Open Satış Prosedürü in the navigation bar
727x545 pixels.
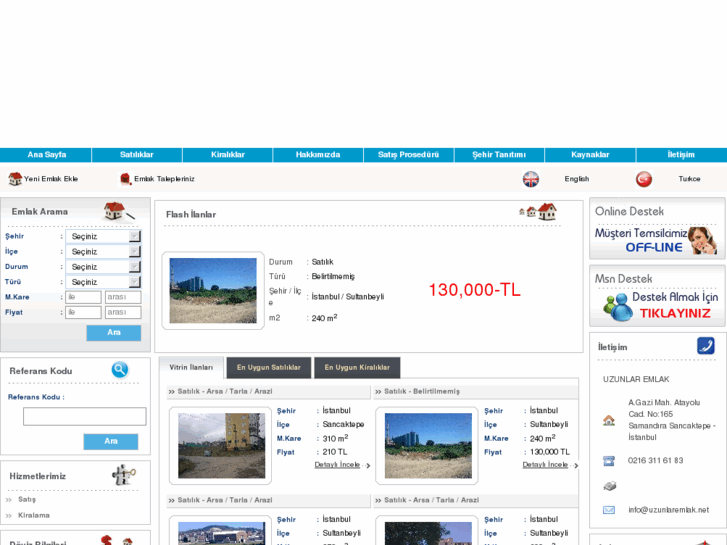point(408,155)
